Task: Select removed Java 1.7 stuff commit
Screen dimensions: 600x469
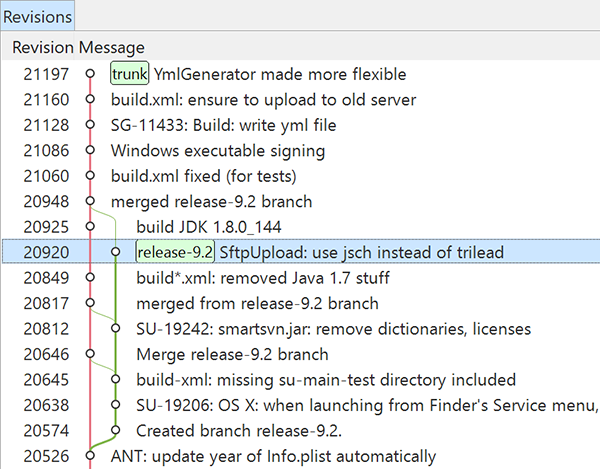Action: (262, 278)
